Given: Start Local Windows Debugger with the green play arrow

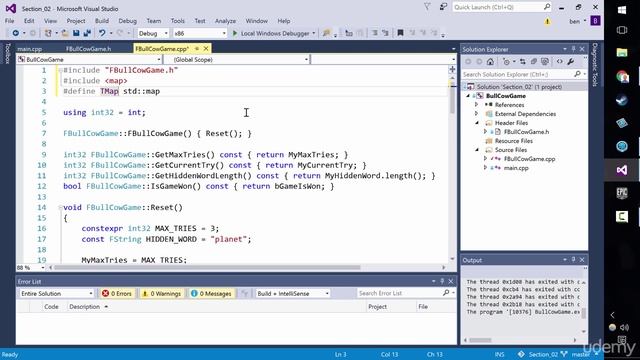Looking at the screenshot, I should coord(235,33).
